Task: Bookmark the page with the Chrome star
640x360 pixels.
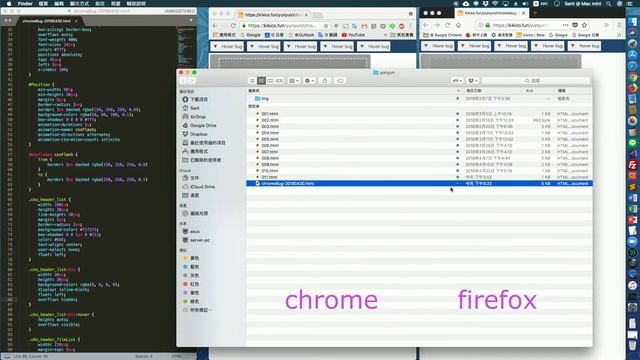Action: coord(326,26)
